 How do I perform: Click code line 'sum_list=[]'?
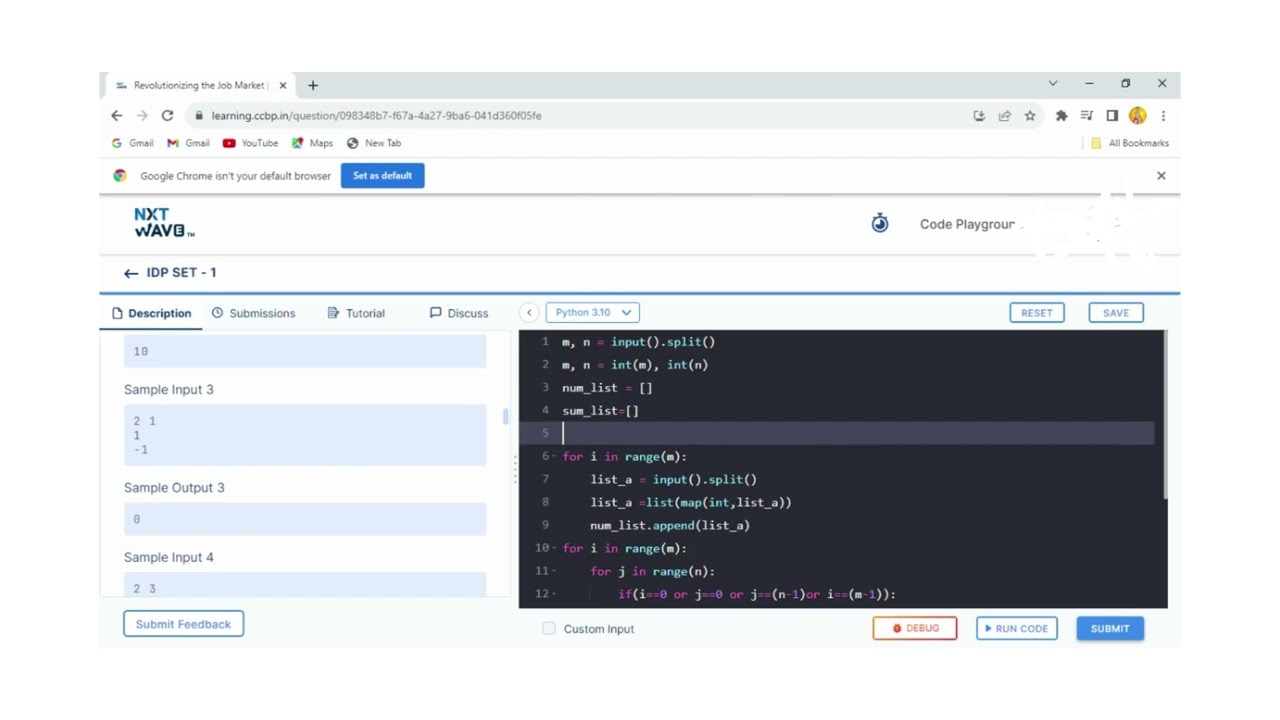pos(600,411)
